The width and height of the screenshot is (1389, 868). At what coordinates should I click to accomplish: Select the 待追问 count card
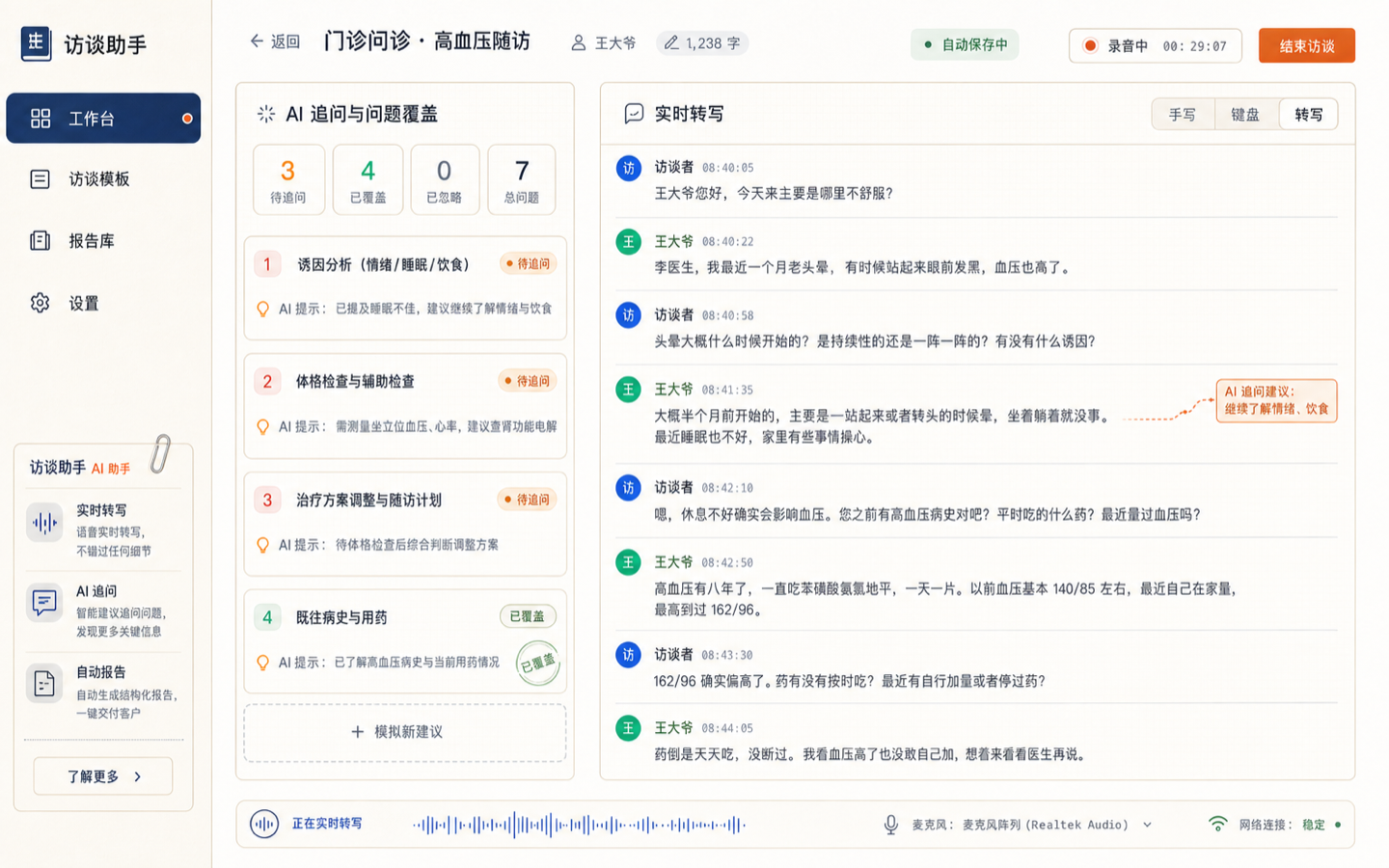coord(287,179)
